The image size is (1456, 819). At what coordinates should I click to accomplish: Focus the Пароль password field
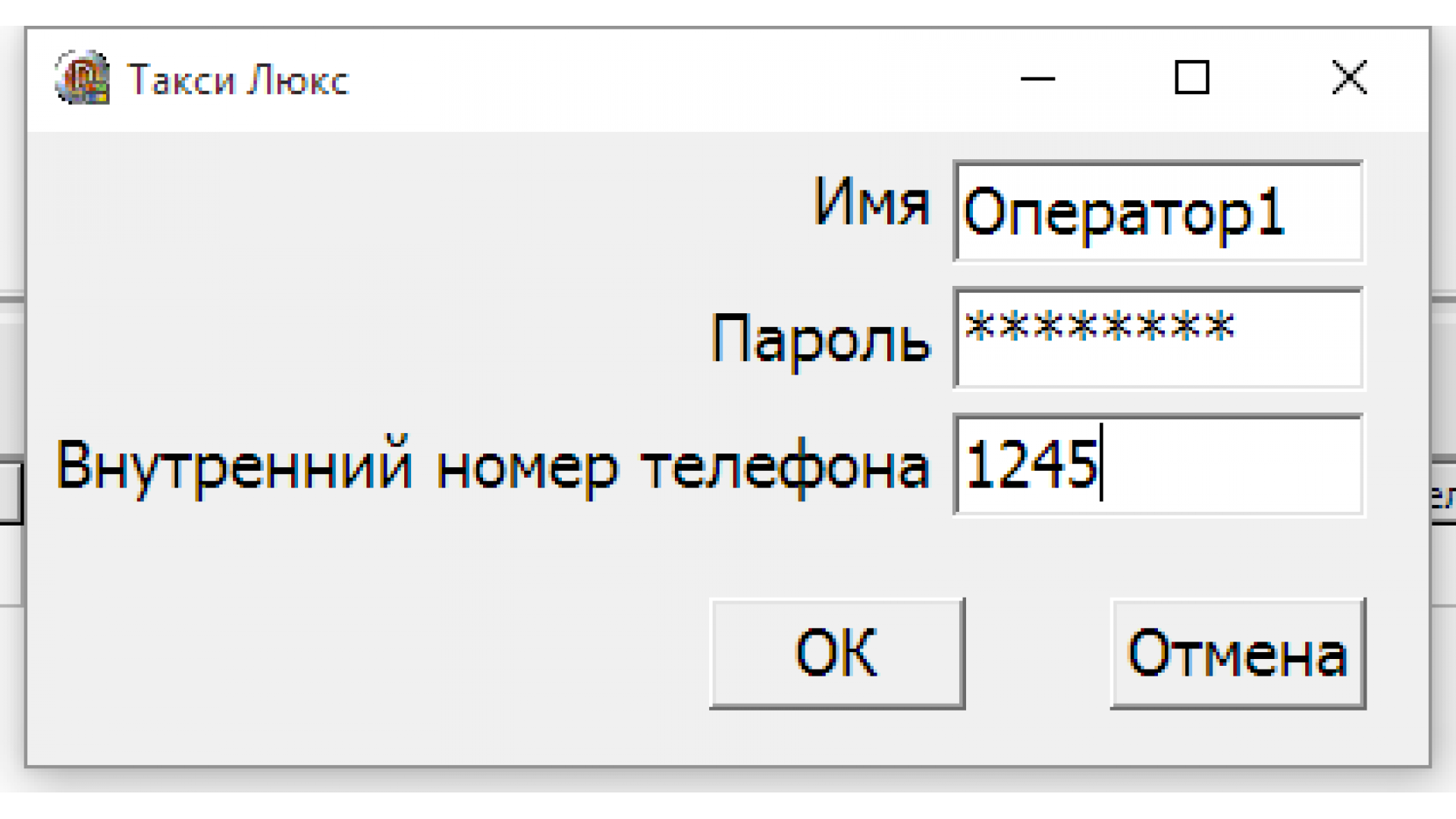point(1158,338)
